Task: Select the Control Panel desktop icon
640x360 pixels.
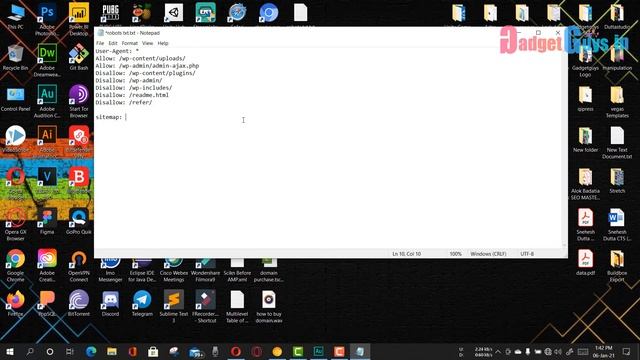Action: click(16, 99)
